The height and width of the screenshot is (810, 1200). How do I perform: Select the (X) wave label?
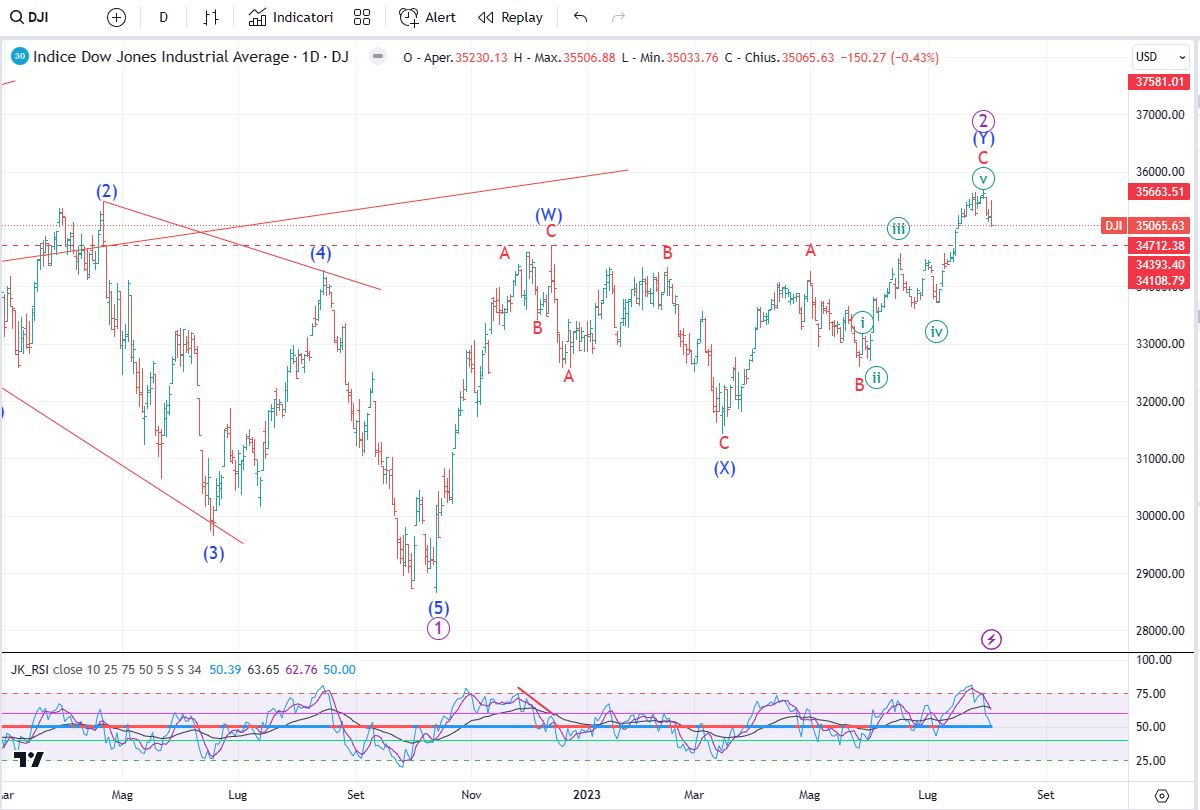[724, 468]
